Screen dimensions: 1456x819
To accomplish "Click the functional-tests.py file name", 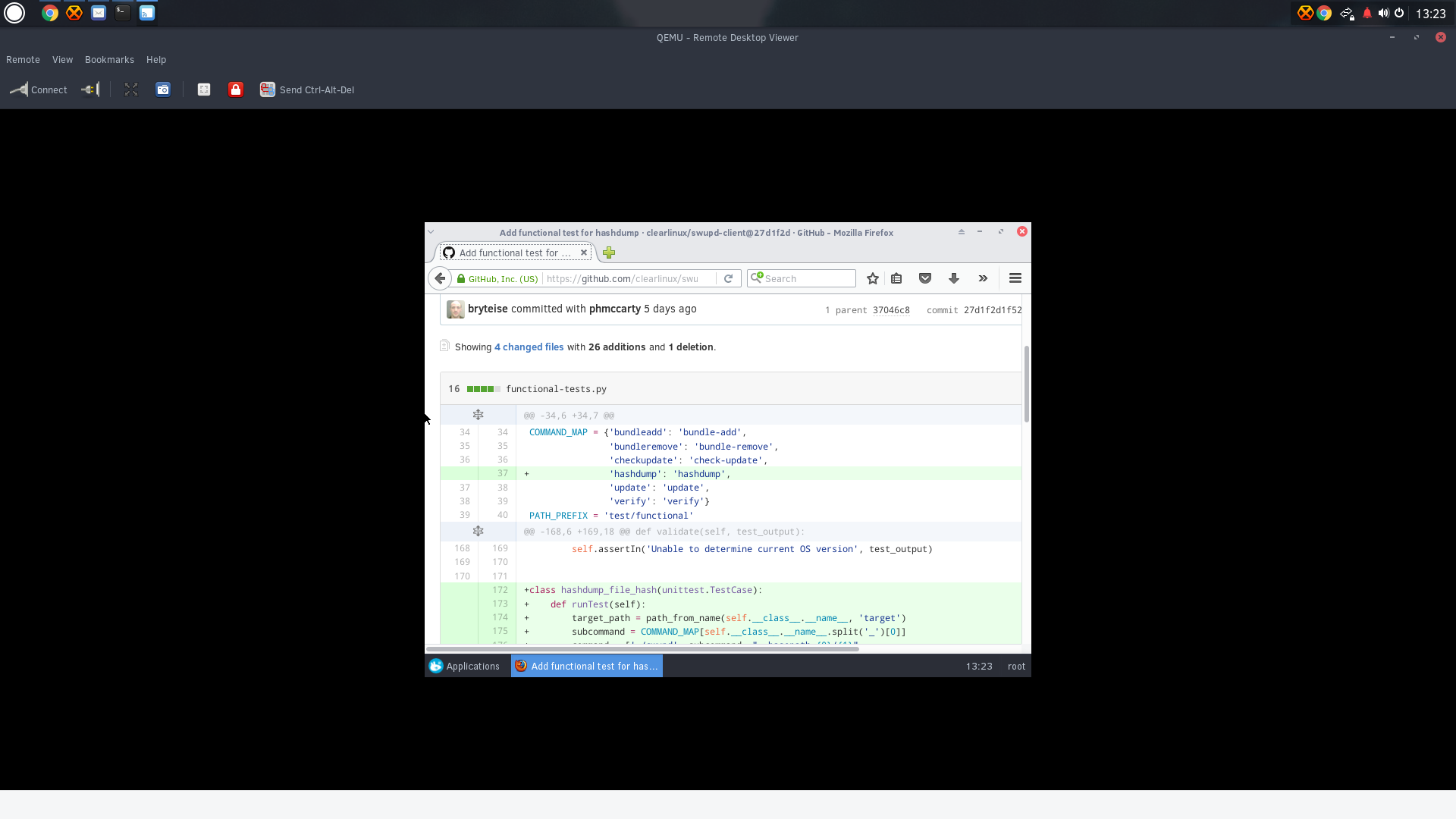I will 557,389.
